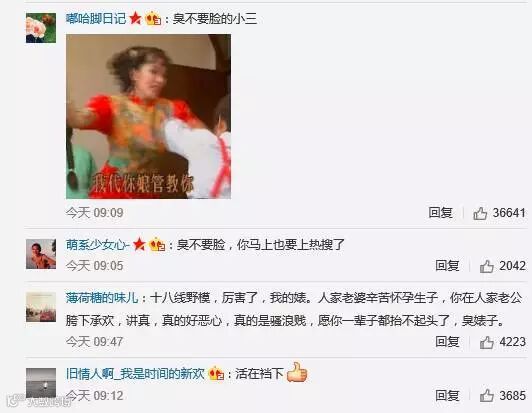The image size is (532, 413).
Task: Click avatar of 嘟哈脚日记
Action: (x=41, y=28)
